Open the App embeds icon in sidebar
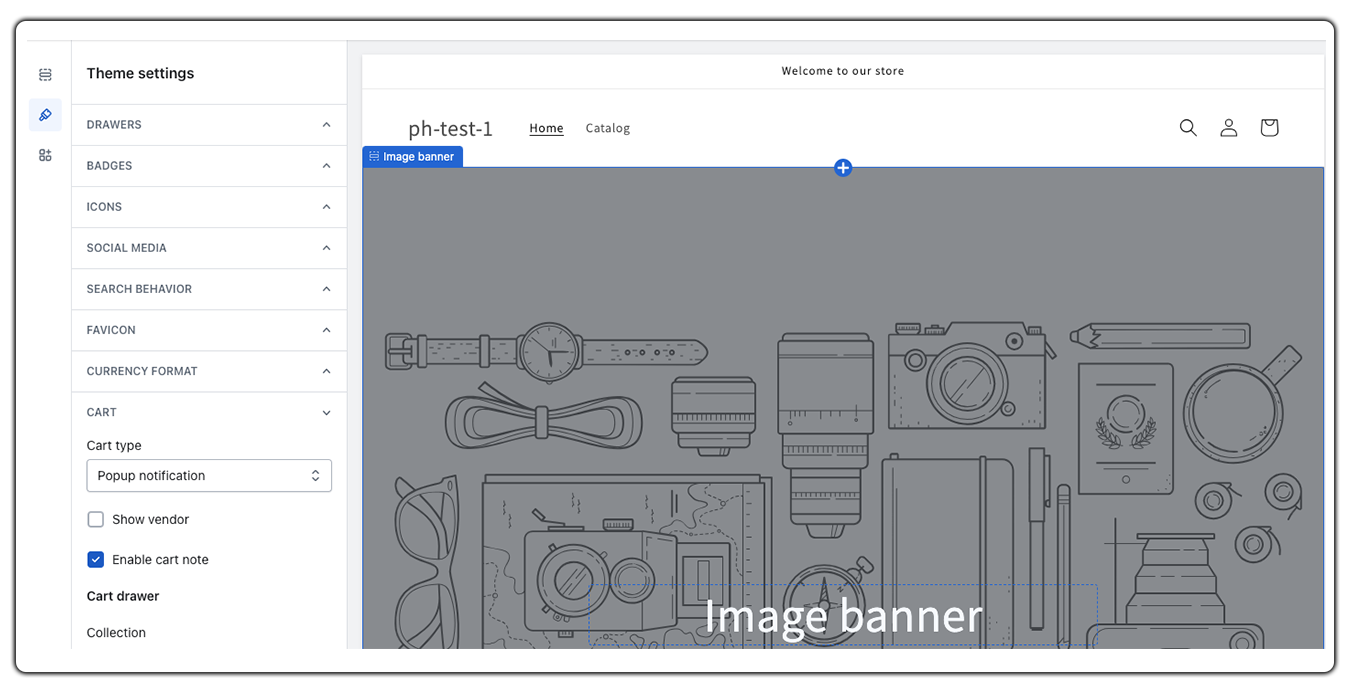Screen dimensions: 1357x682 (x=45, y=155)
